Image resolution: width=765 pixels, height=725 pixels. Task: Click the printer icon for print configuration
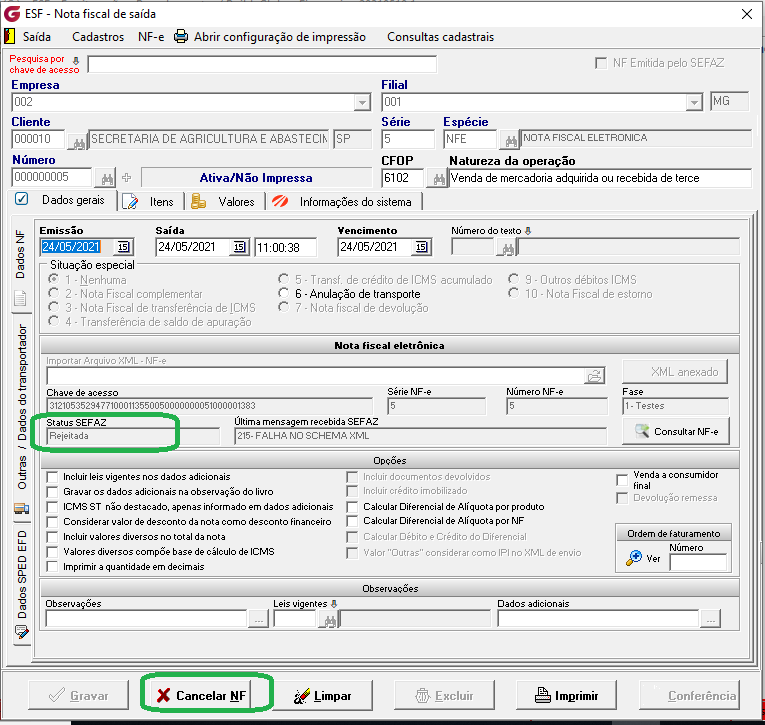(x=181, y=37)
